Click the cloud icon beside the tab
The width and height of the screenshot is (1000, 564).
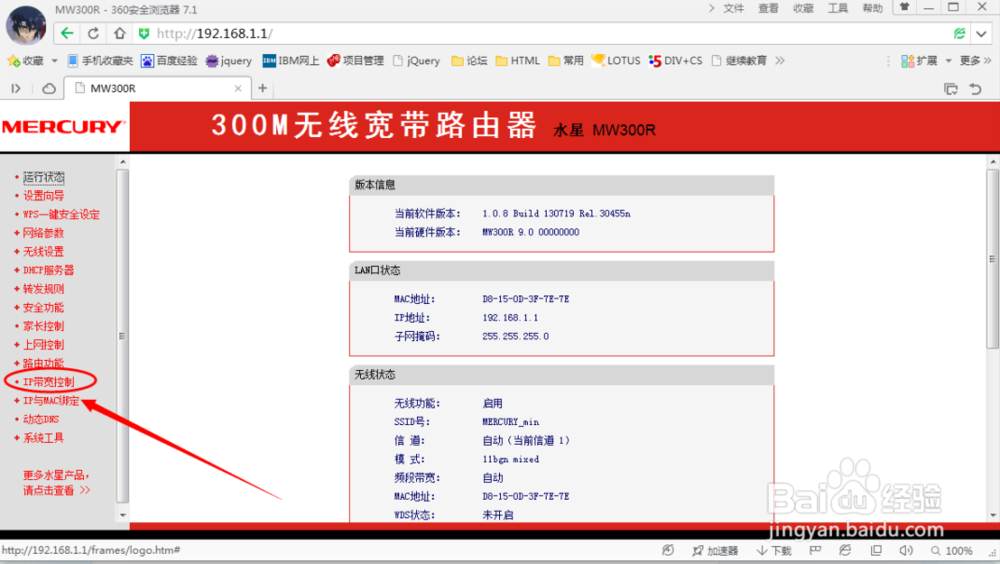pos(48,88)
